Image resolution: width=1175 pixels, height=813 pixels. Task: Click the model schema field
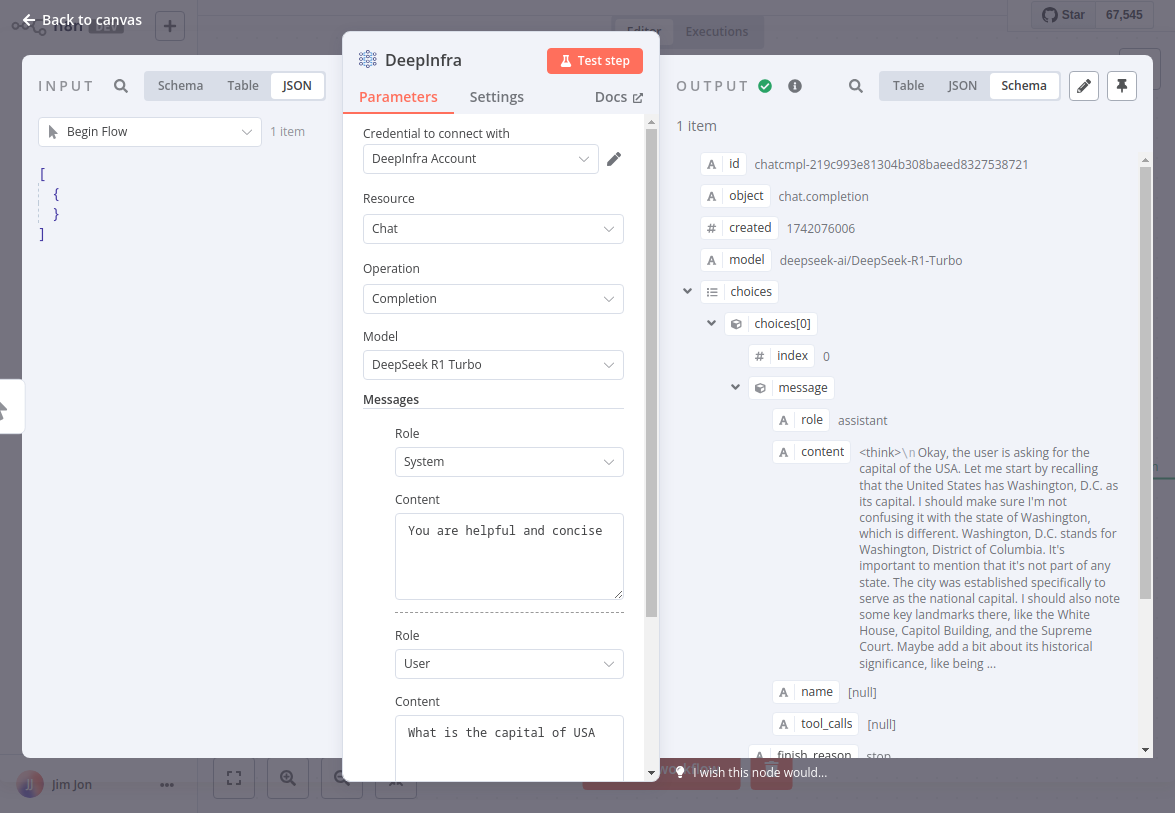[x=735, y=260]
